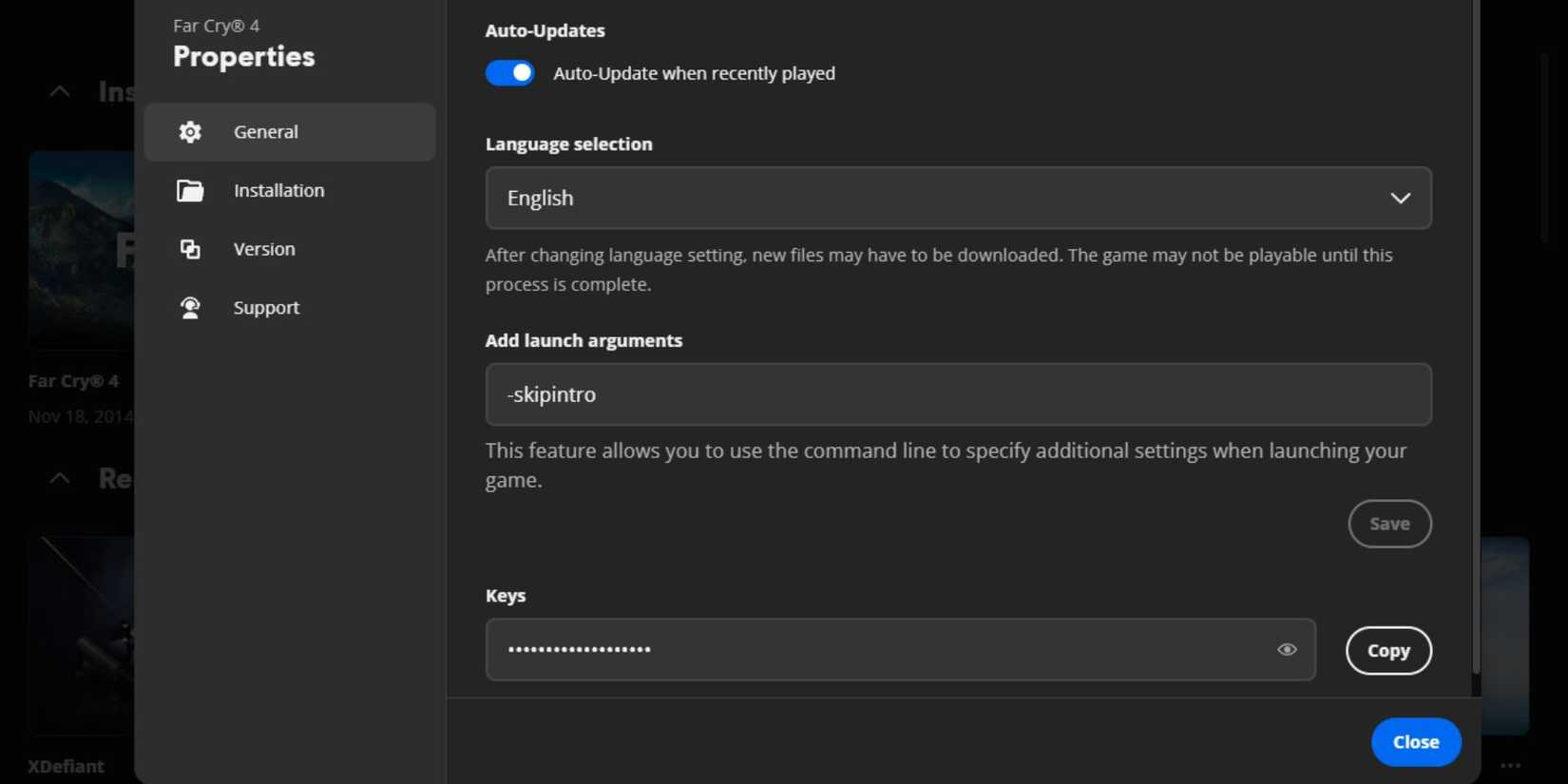The height and width of the screenshot is (784, 1568).
Task: Open Installation via the folder icon
Action: point(190,190)
